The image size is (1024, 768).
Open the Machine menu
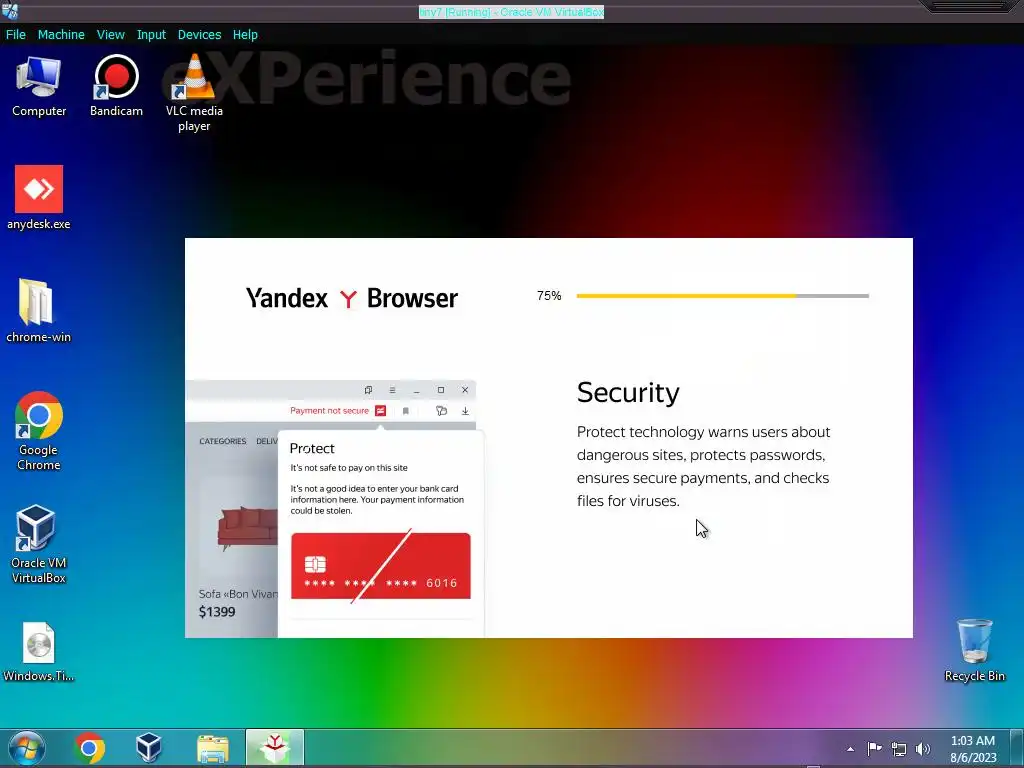click(x=61, y=35)
